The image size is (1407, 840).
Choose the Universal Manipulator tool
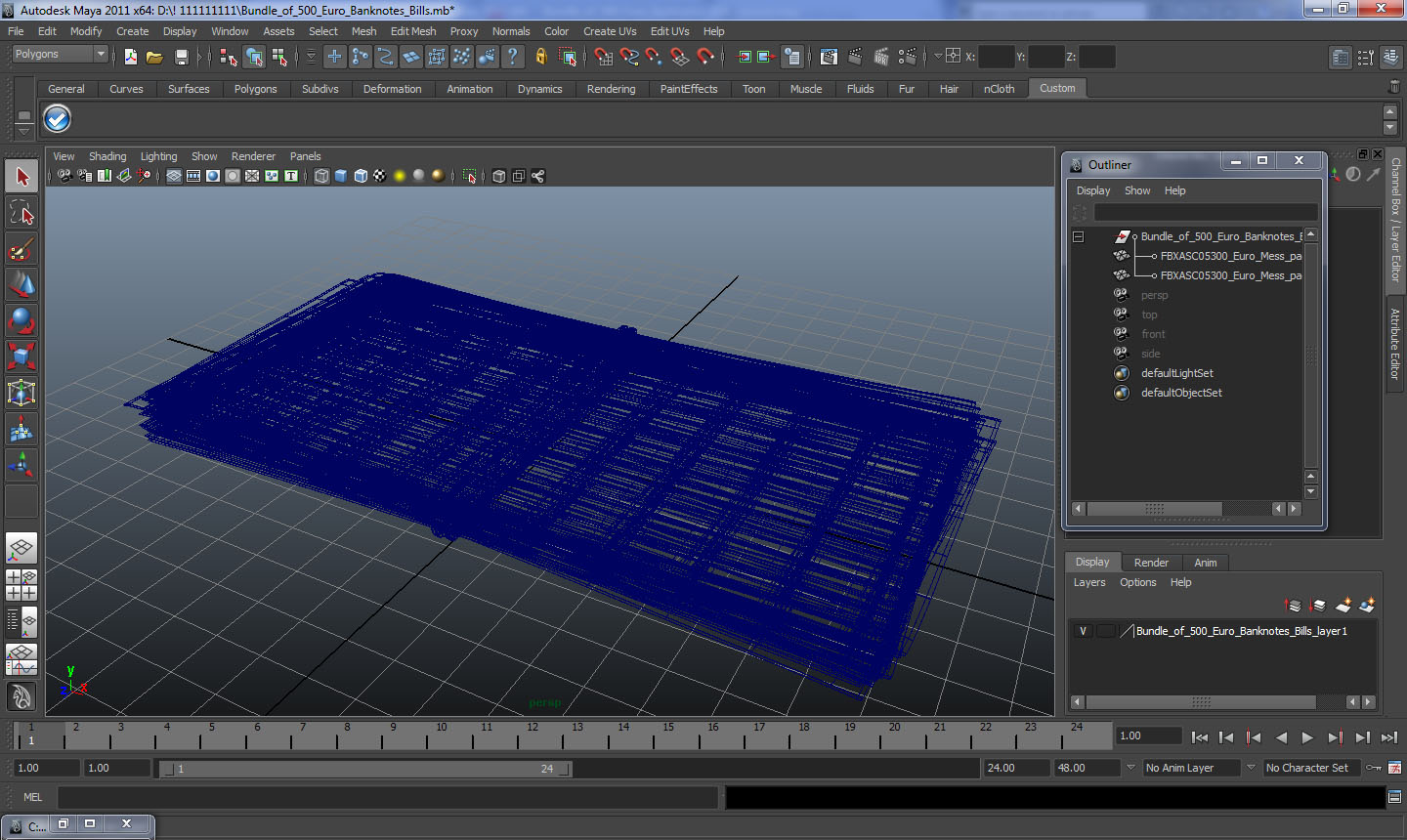click(21, 394)
